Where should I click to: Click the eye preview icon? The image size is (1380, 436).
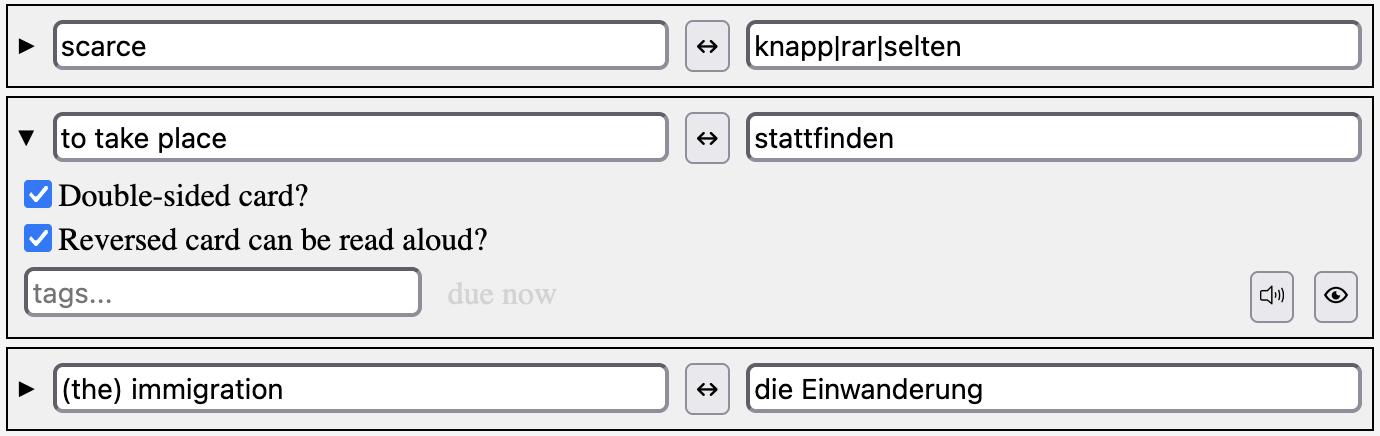[1335, 296]
